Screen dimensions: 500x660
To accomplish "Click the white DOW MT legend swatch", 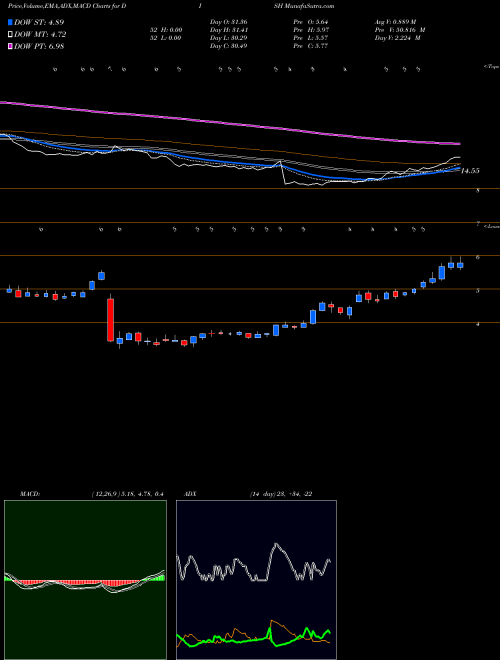I will [11, 35].
